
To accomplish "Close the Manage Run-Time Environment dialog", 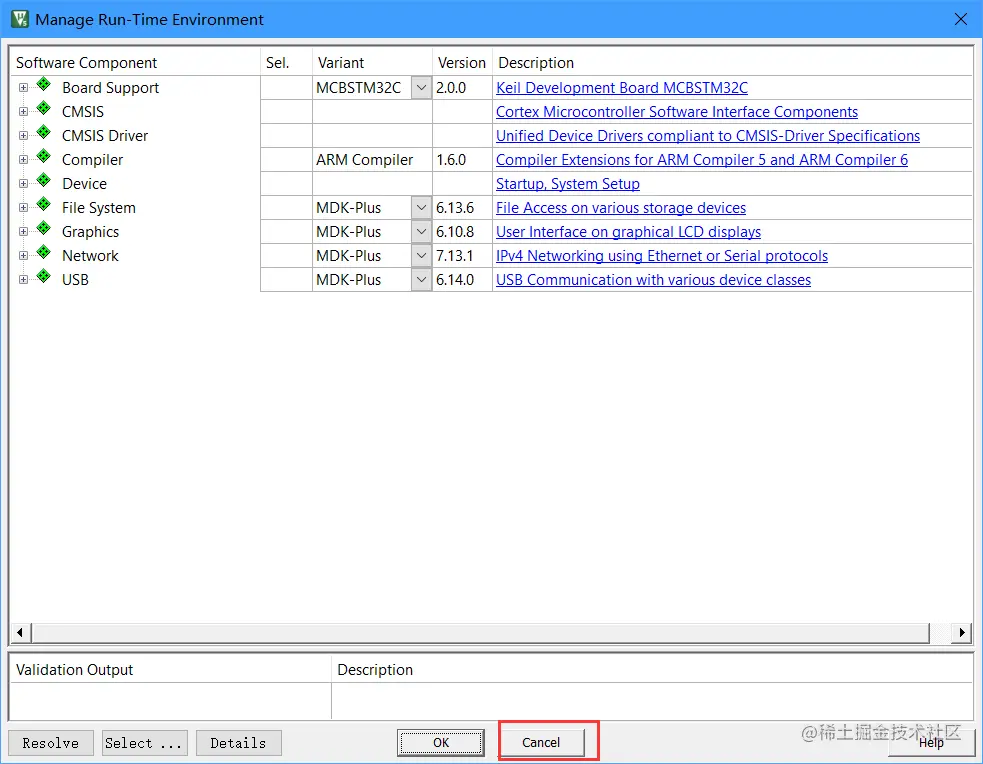I will (960, 19).
